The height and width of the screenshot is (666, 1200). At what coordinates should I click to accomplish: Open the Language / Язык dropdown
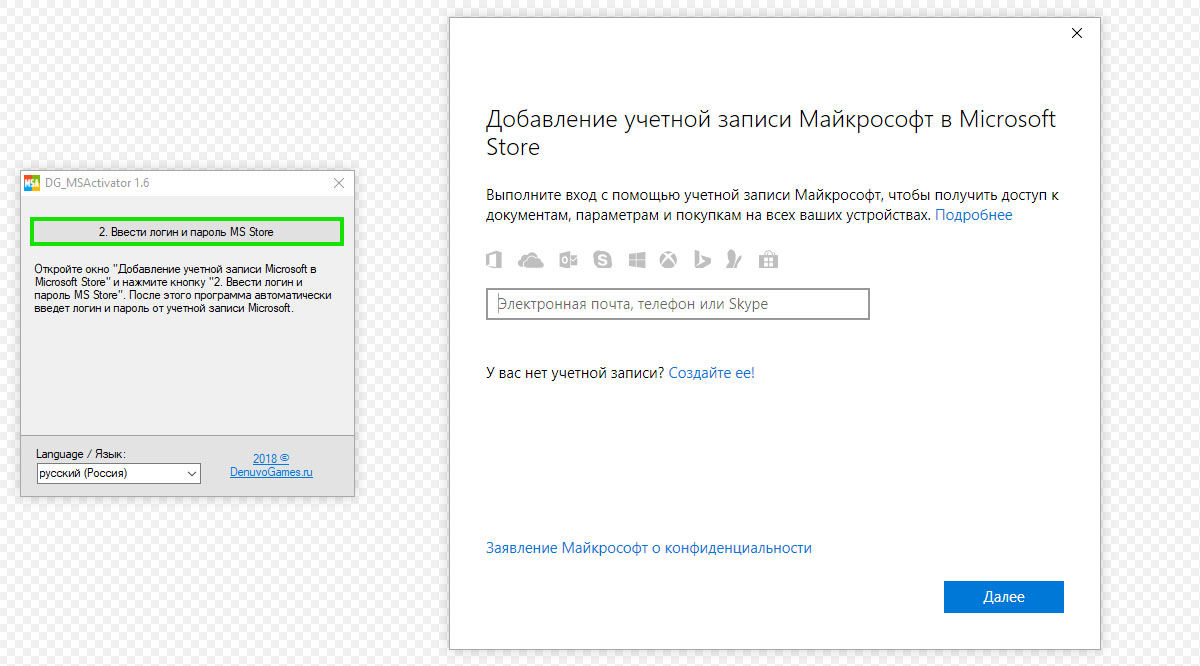[x=119, y=473]
